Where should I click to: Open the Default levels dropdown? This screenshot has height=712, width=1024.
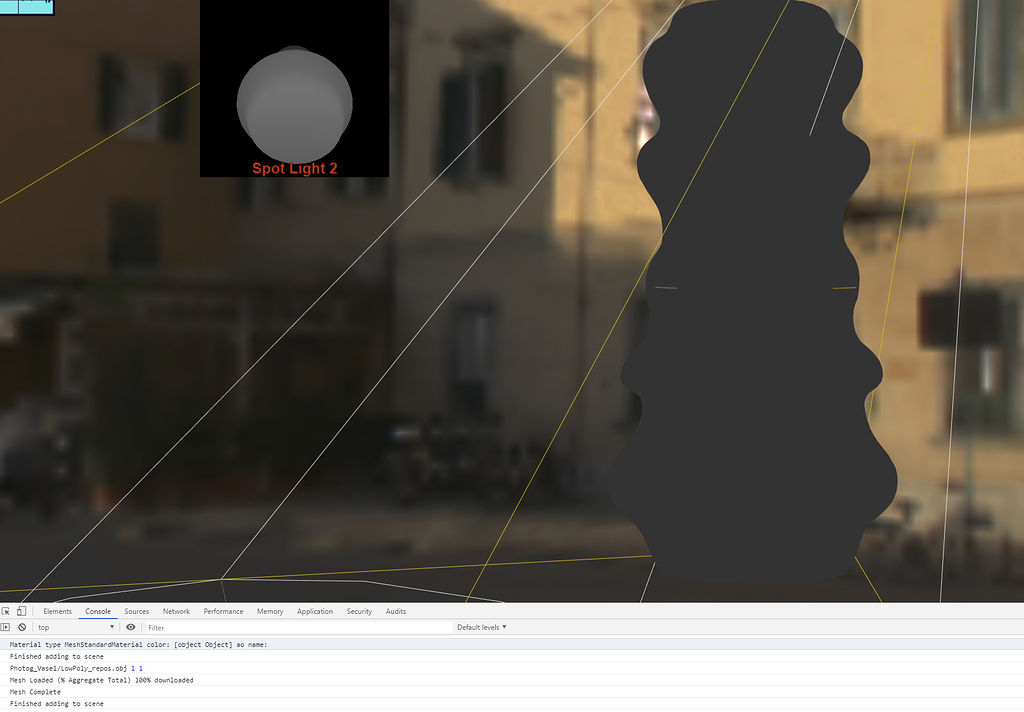(481, 627)
